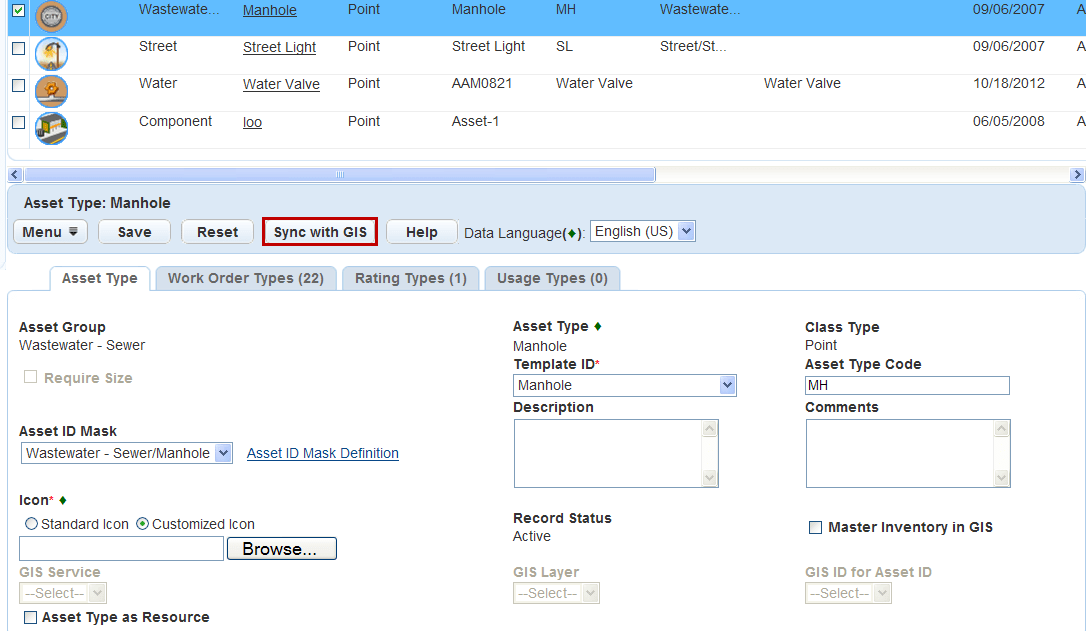Open the Data Language dropdown

click(x=642, y=231)
